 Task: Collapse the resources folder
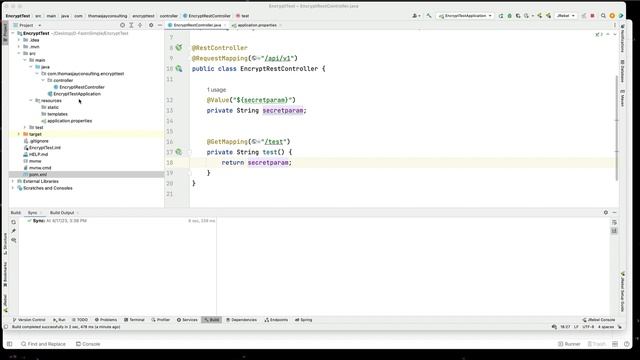(x=31, y=100)
